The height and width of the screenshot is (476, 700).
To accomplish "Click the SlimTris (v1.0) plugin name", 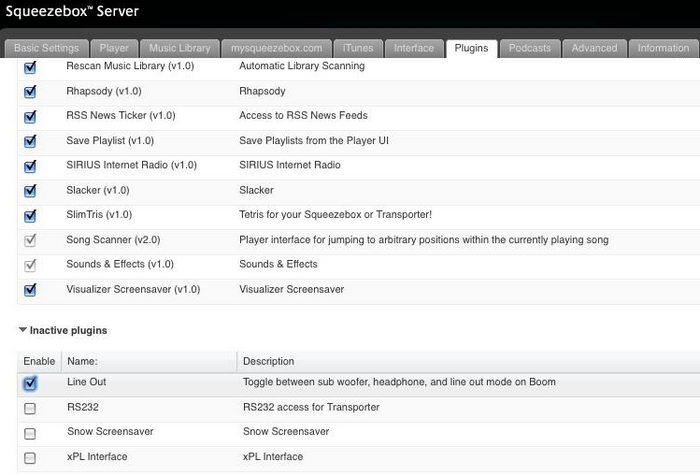I will click(99, 215).
